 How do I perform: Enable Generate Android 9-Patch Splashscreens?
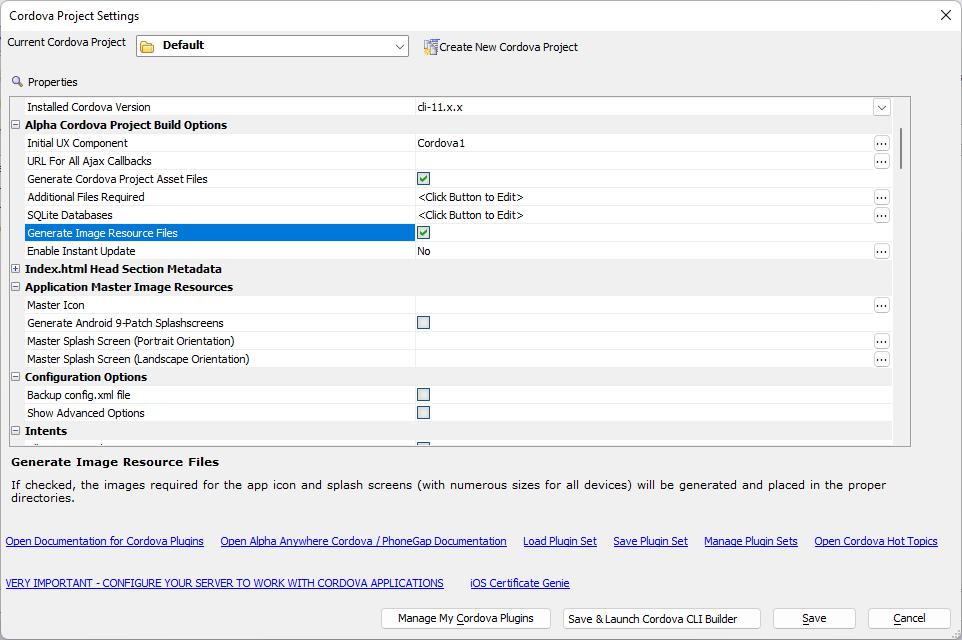click(423, 323)
